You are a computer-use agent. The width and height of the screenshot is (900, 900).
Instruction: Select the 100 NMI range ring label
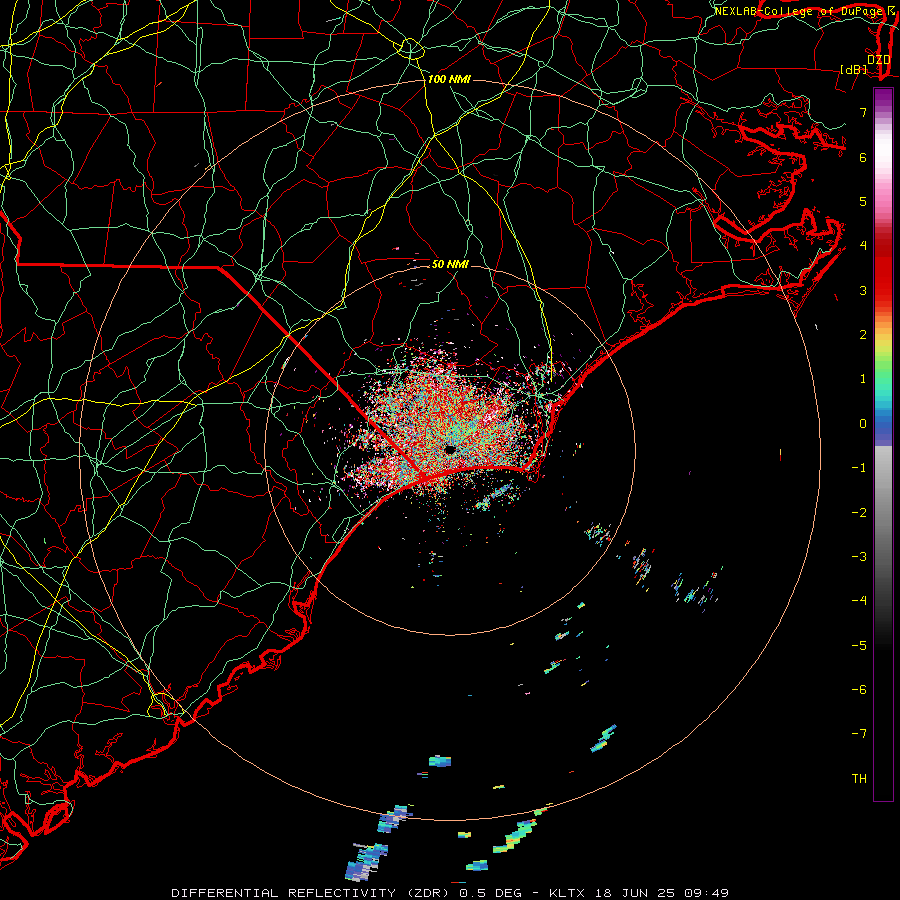click(449, 79)
